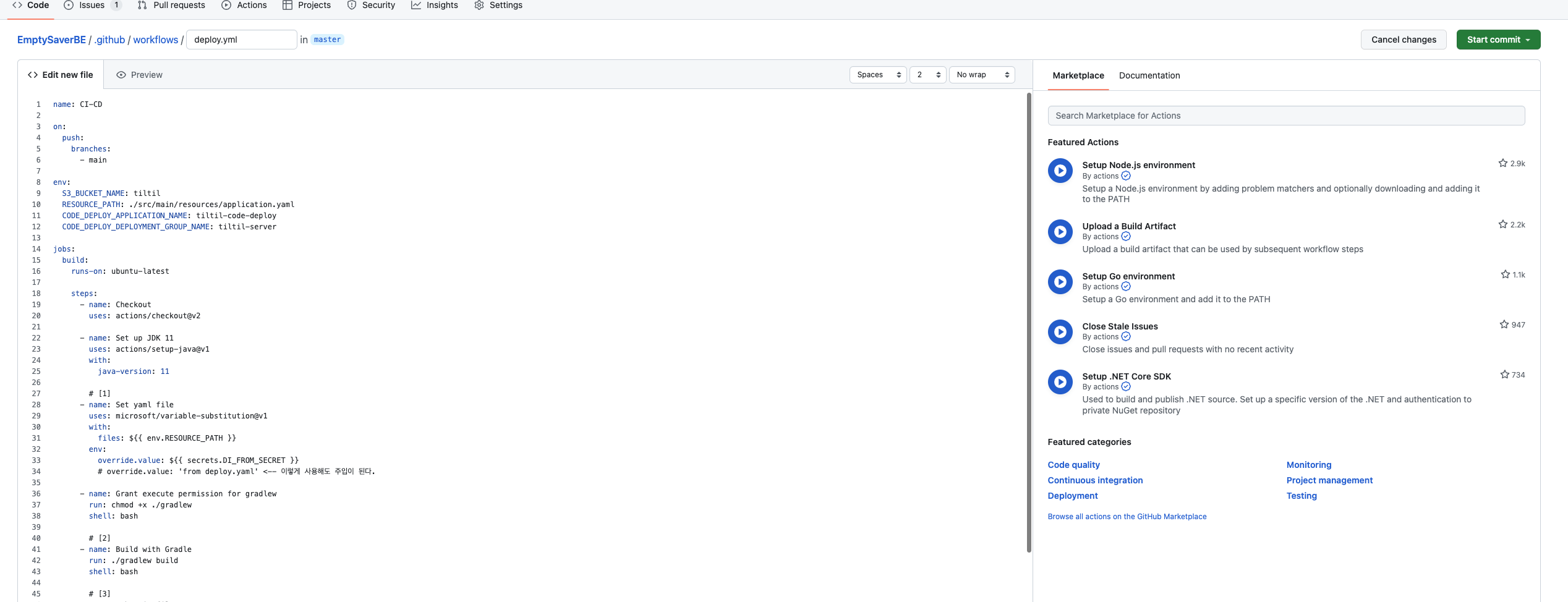Image resolution: width=1568 pixels, height=602 pixels.
Task: Click the star count 2.9k icon
Action: [1503, 163]
